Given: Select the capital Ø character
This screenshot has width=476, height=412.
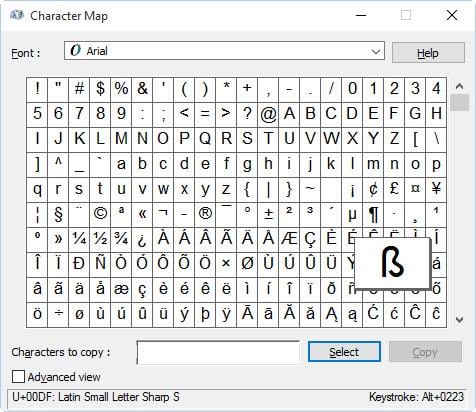Looking at the screenshot, I should click(x=247, y=264).
